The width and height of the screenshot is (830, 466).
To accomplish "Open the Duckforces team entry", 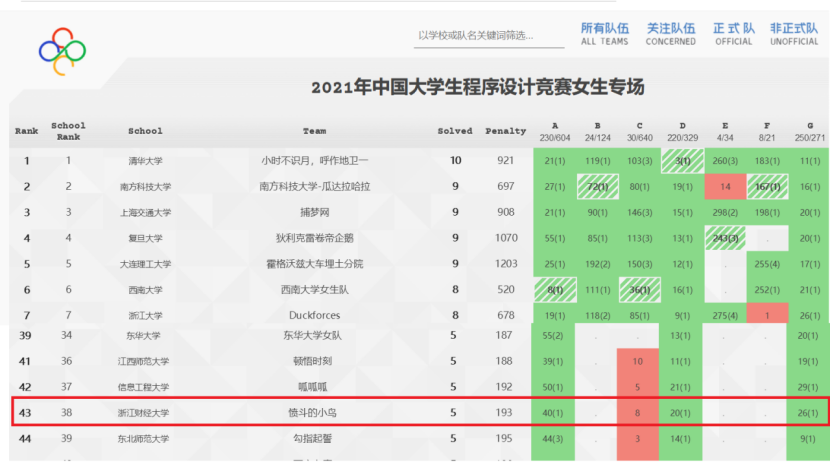I will (315, 315).
